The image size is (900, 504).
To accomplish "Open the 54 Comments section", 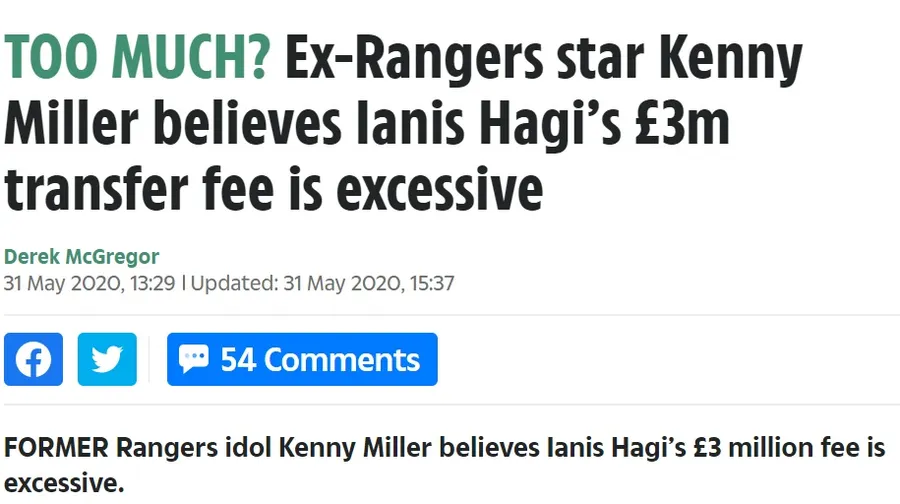I will pyautogui.click(x=302, y=360).
